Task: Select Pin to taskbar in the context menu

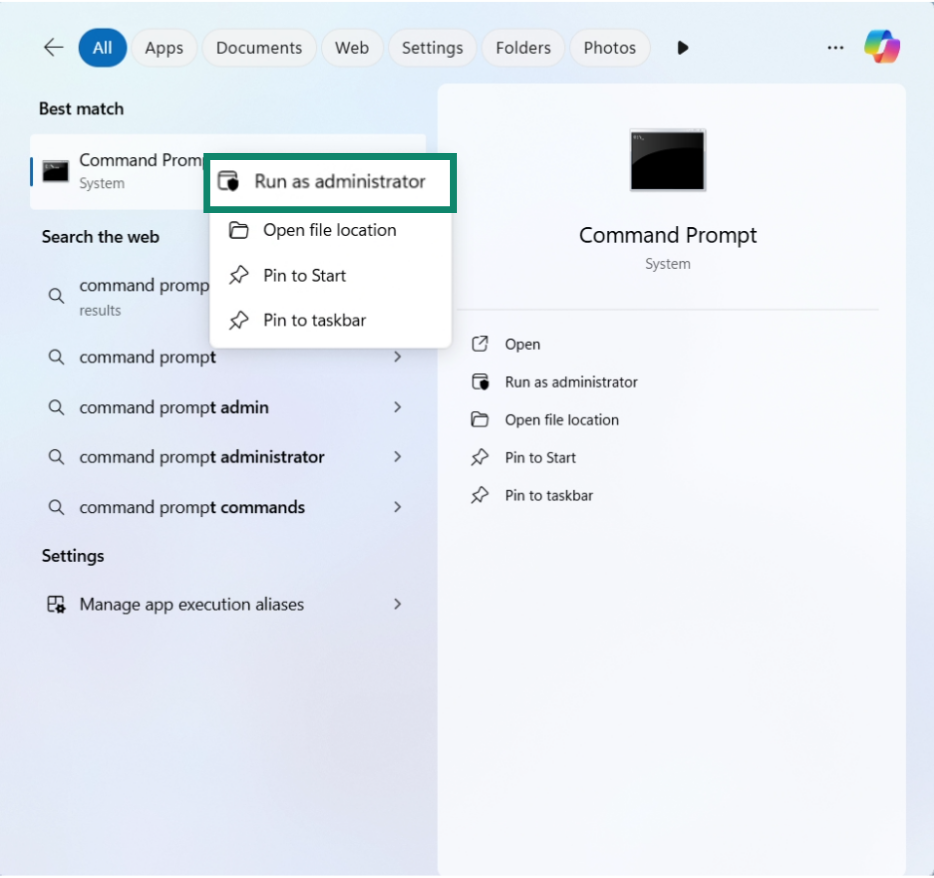Action: point(314,320)
